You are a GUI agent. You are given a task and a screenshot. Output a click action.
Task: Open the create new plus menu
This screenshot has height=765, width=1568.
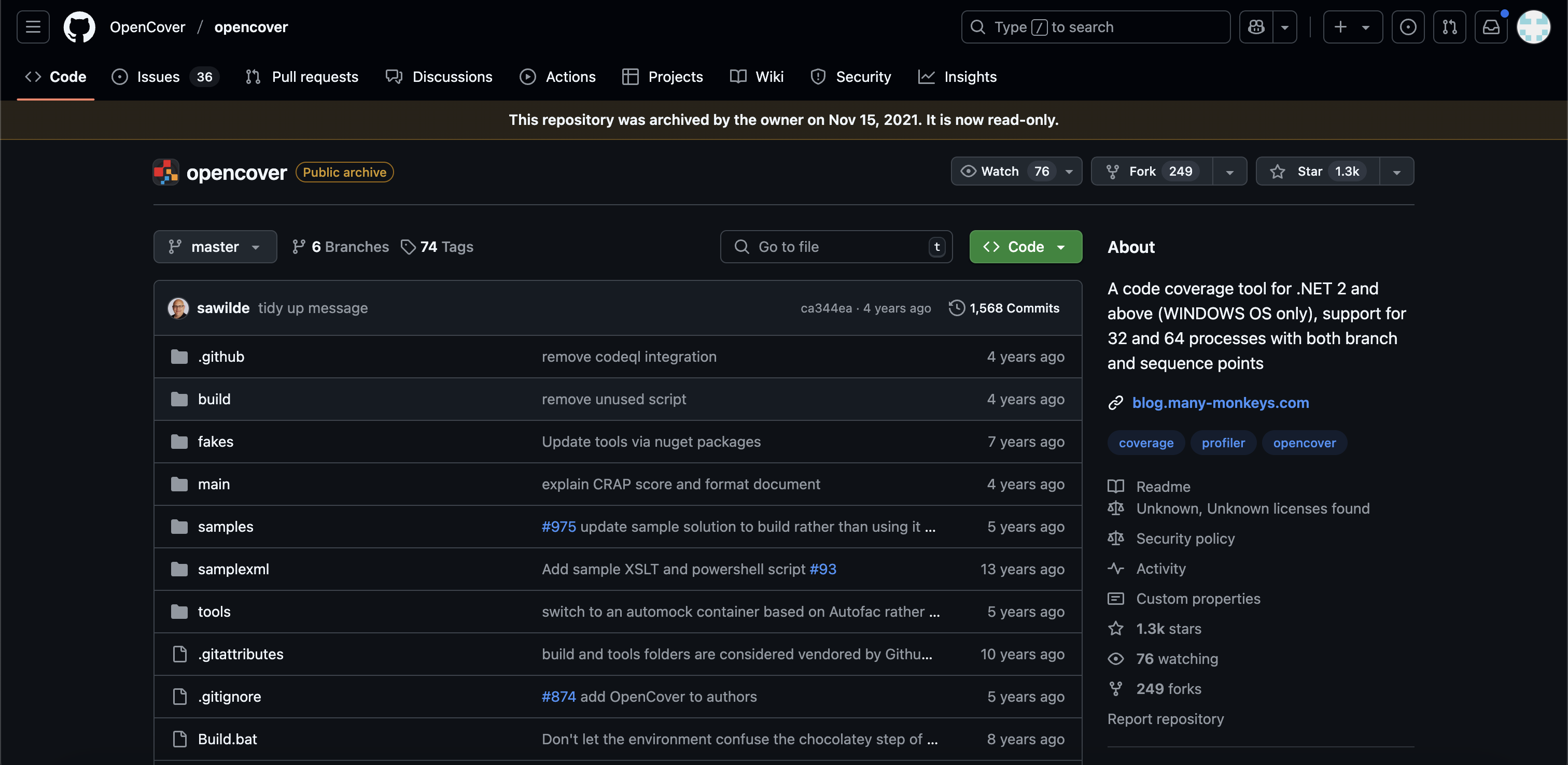[1352, 27]
